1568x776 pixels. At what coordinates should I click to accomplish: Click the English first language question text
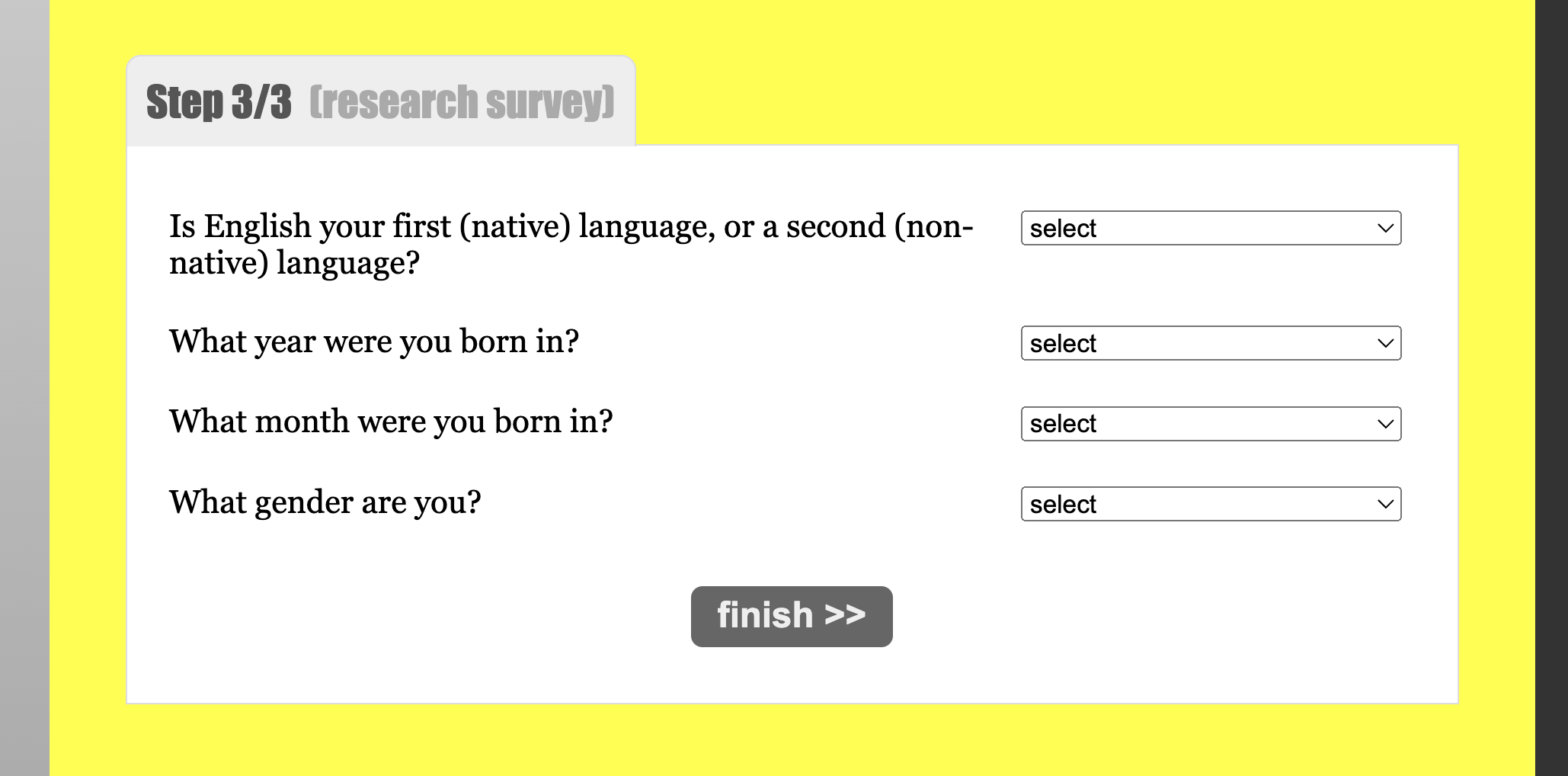click(x=571, y=244)
